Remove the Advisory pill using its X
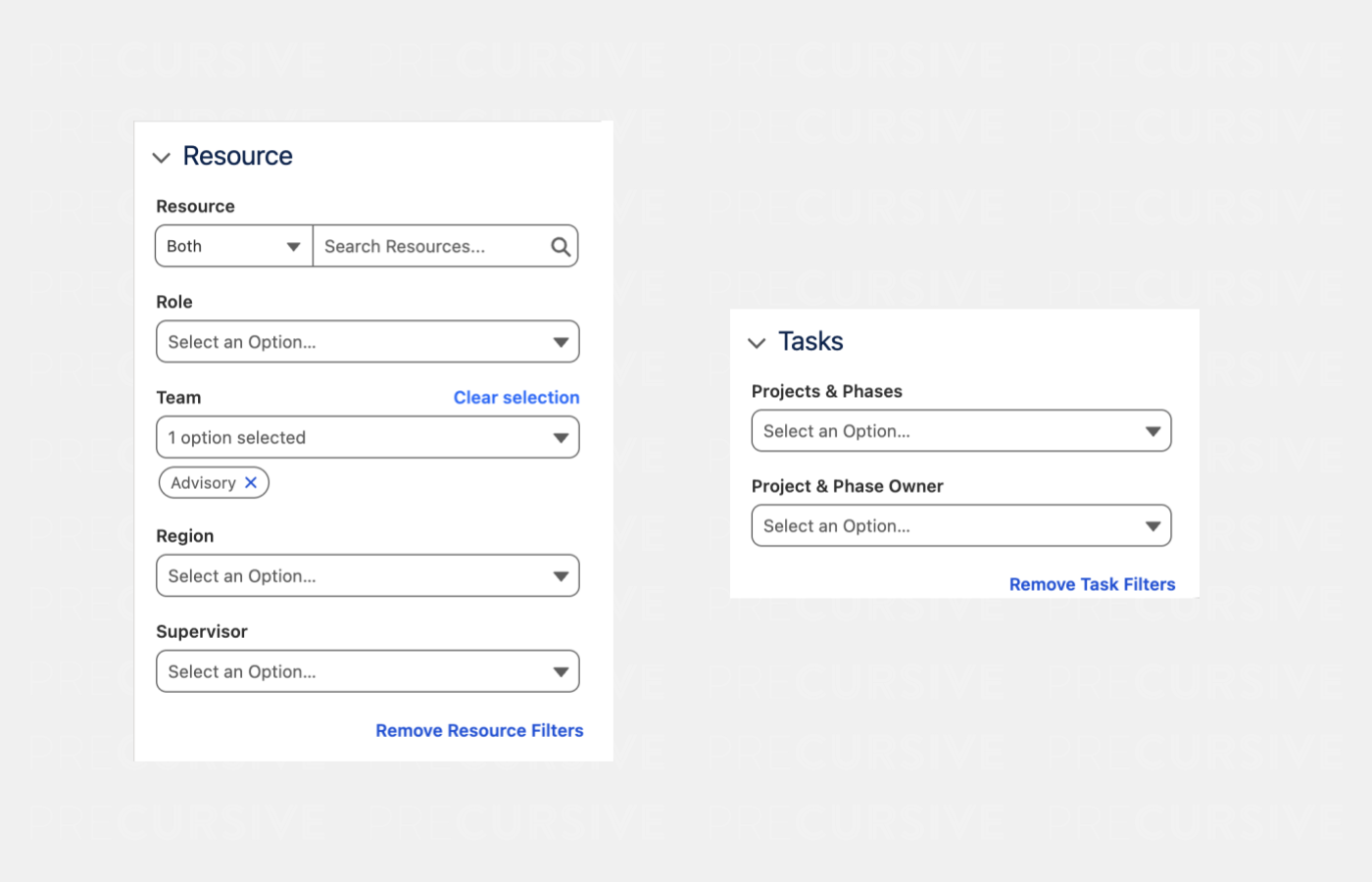The width and height of the screenshot is (1372, 882). (x=251, y=482)
